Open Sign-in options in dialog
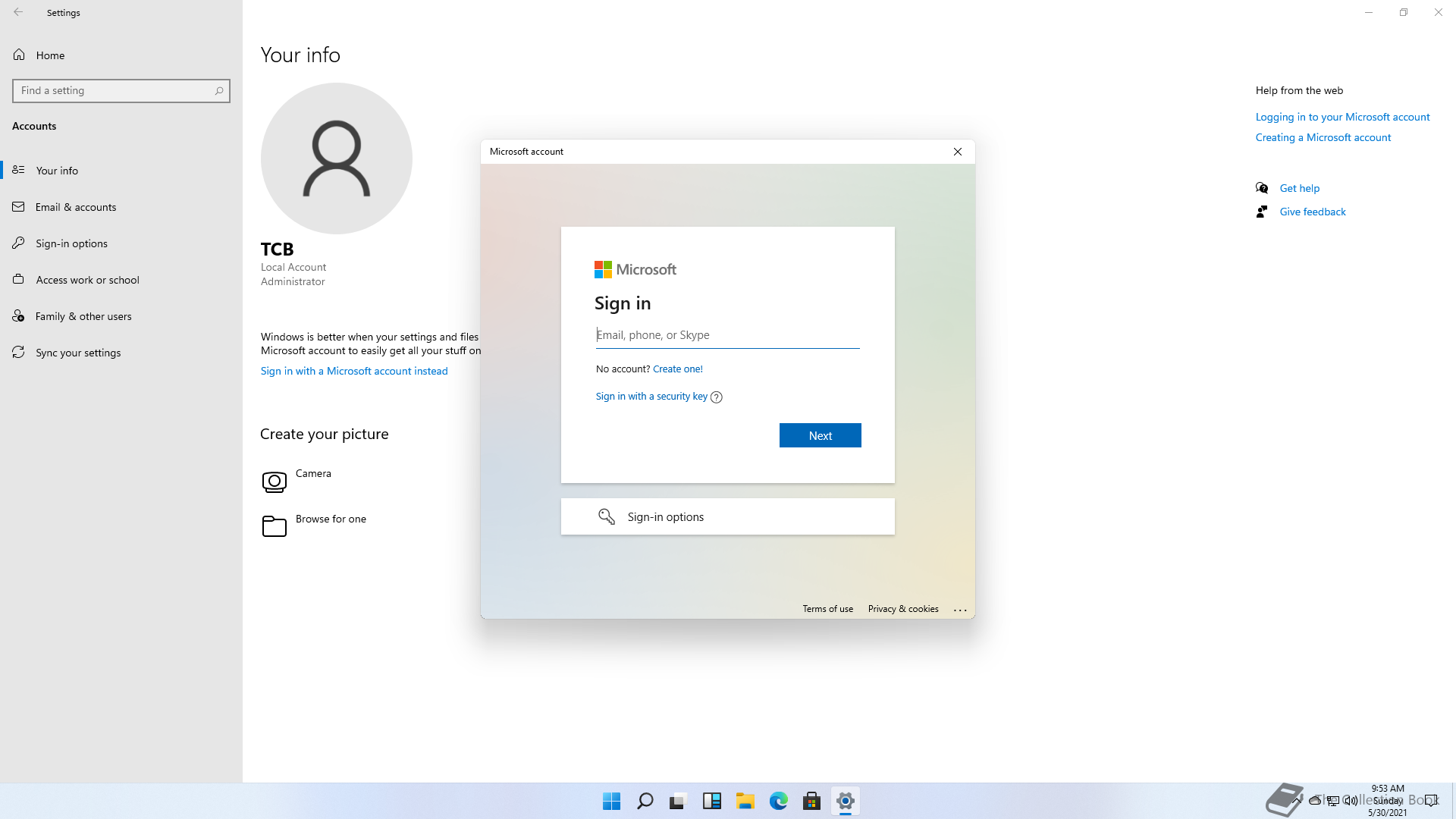 (x=728, y=516)
